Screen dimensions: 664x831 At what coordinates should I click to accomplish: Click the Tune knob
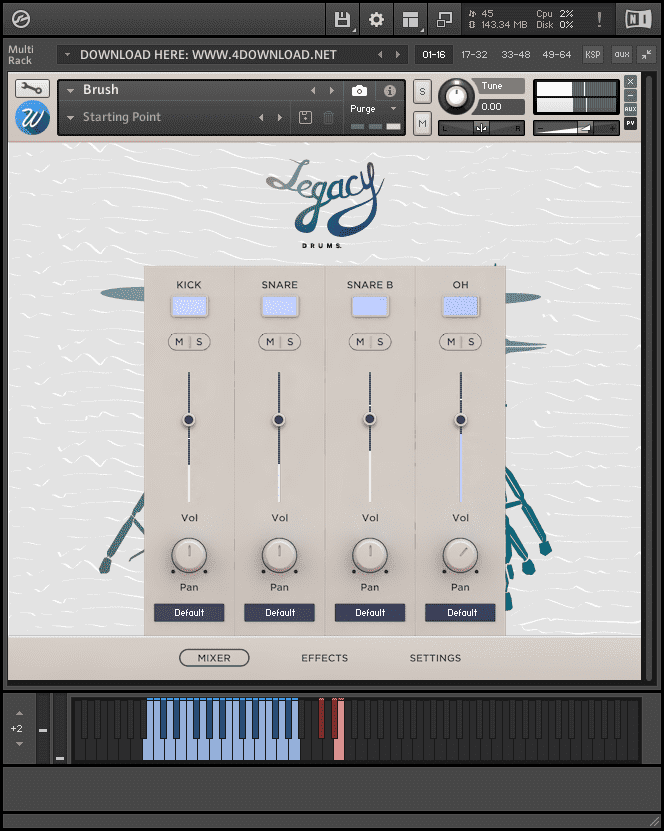pos(456,96)
